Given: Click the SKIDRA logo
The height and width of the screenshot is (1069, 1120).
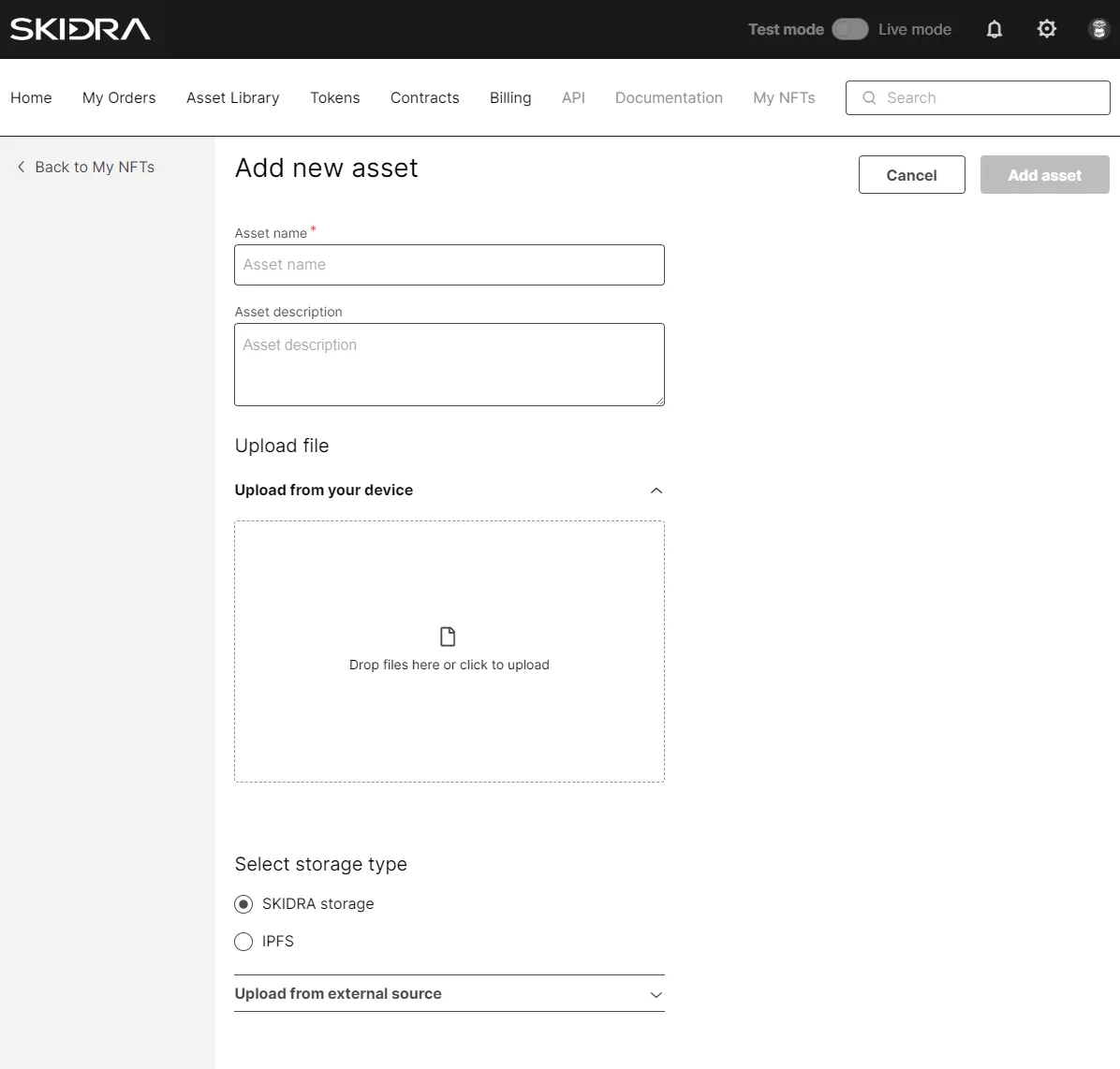Looking at the screenshot, I should click(x=80, y=29).
